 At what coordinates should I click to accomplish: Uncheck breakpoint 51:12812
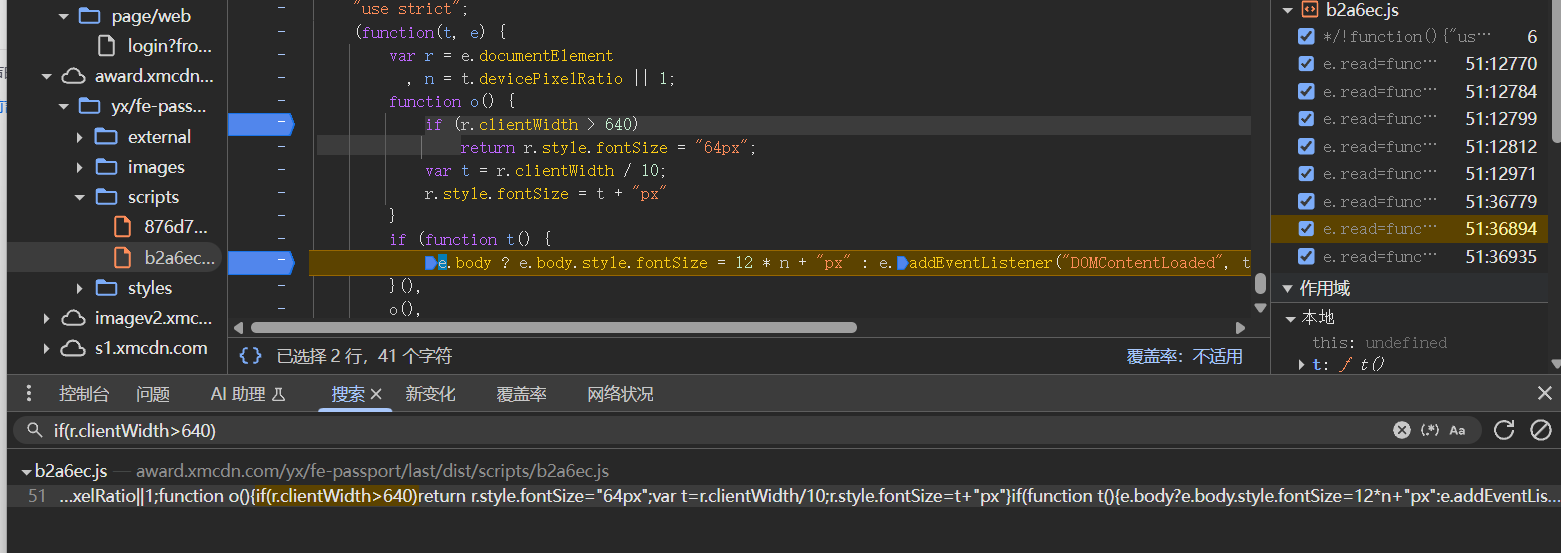coord(1306,147)
